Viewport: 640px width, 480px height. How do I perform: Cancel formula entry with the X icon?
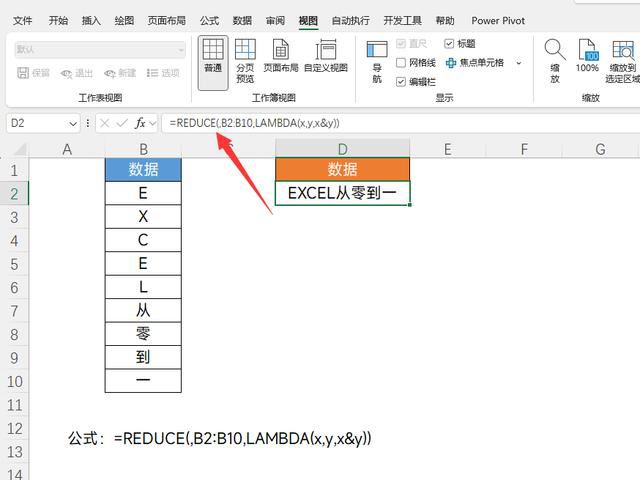point(104,123)
